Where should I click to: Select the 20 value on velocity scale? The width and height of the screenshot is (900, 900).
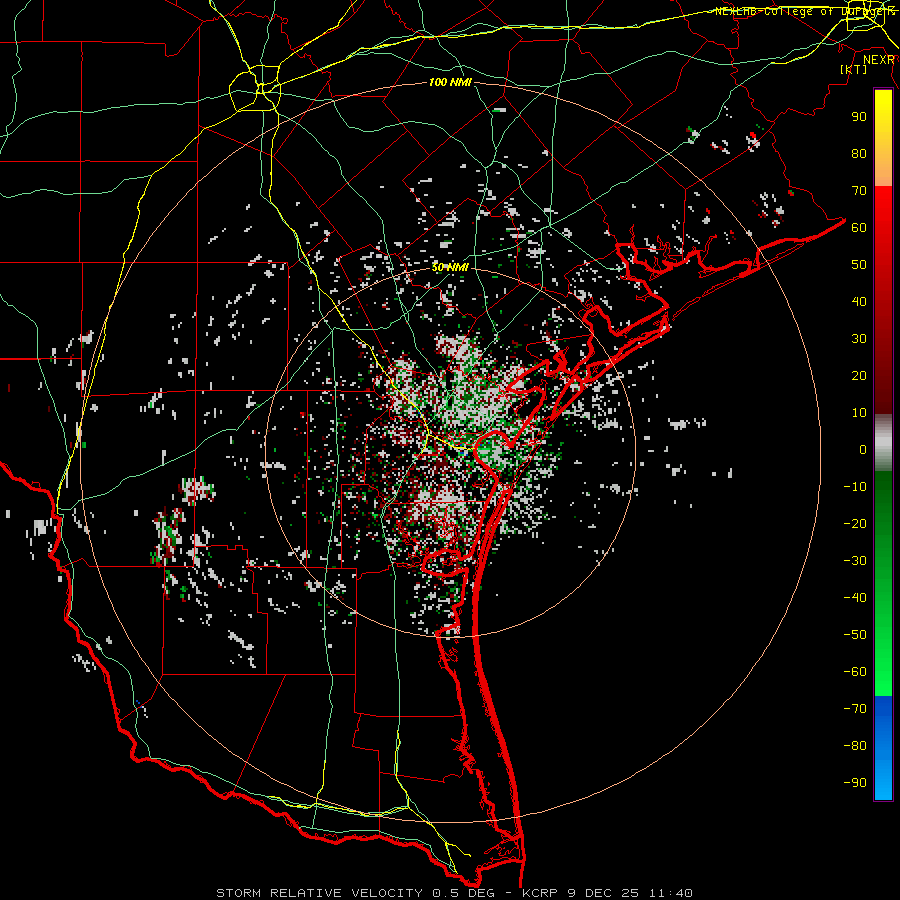tap(859, 375)
